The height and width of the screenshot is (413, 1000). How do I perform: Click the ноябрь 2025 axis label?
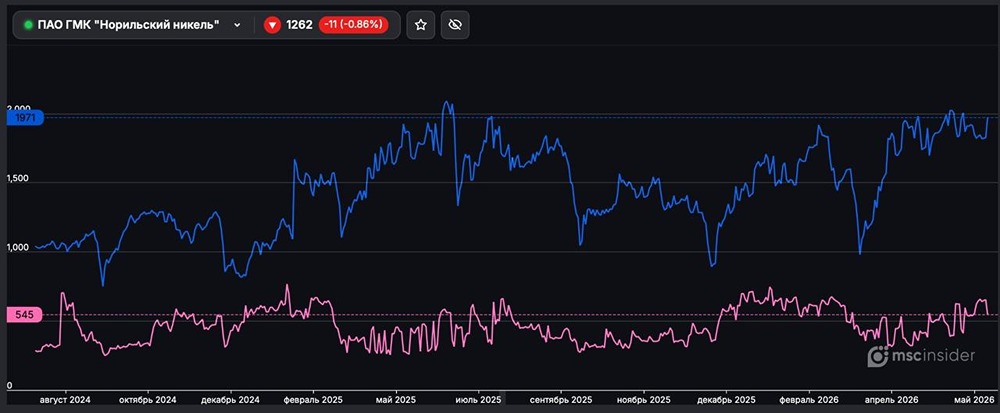(644, 400)
